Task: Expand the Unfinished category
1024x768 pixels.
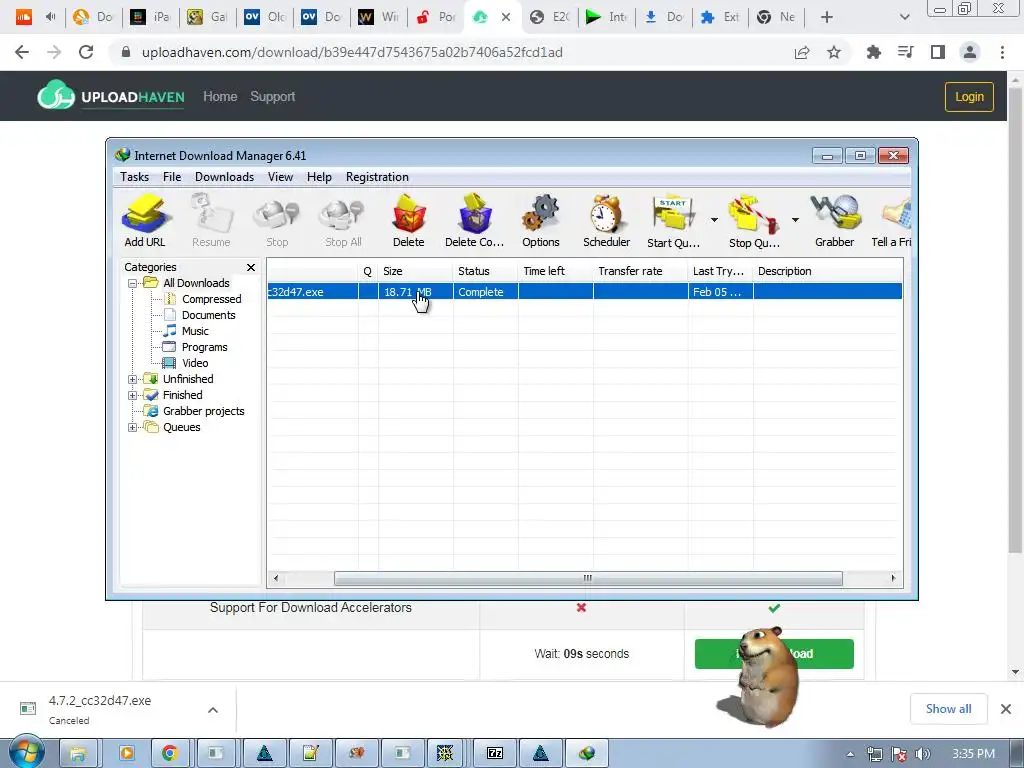Action: pos(133,379)
